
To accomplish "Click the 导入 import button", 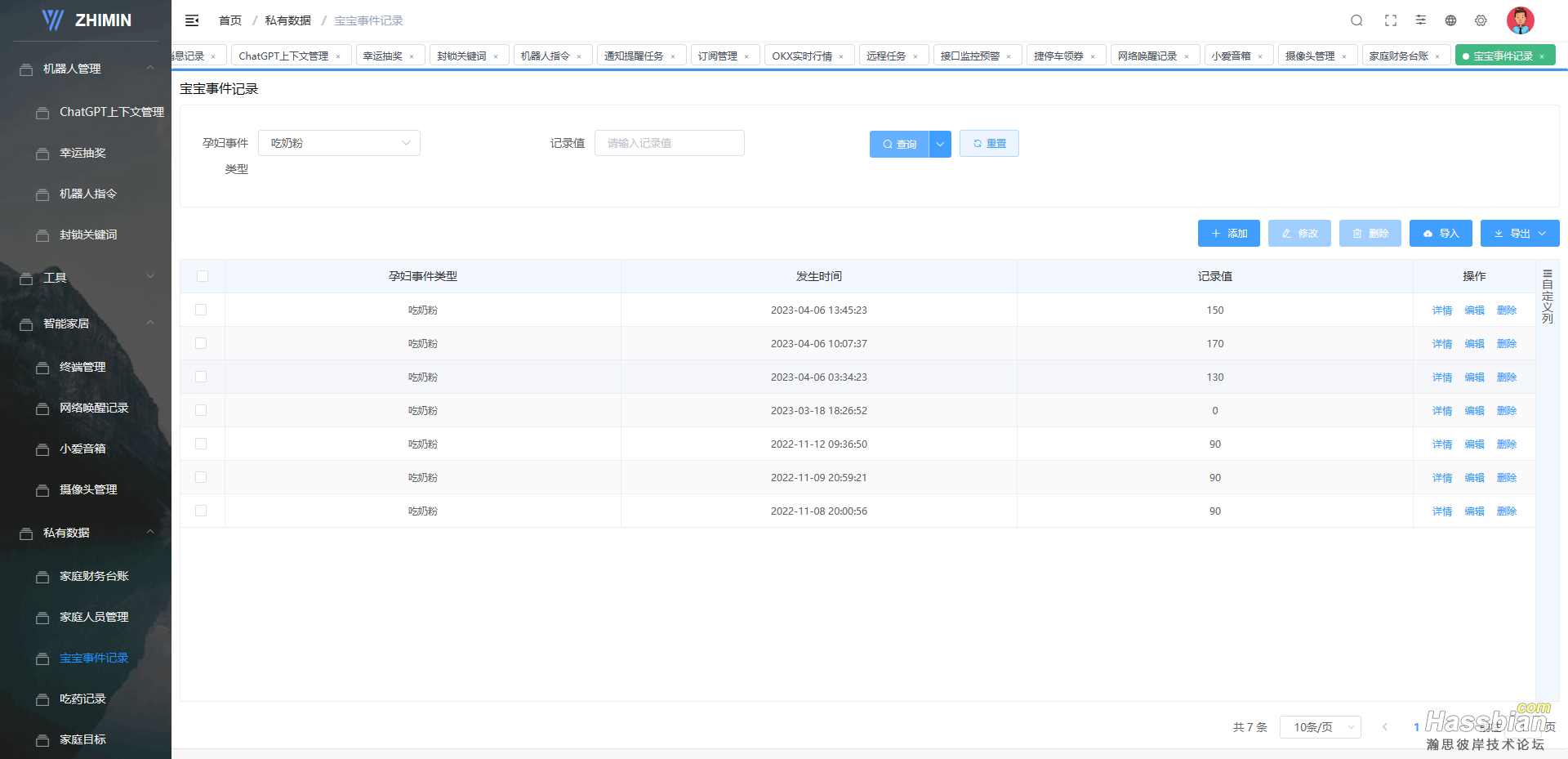I will [1441, 234].
